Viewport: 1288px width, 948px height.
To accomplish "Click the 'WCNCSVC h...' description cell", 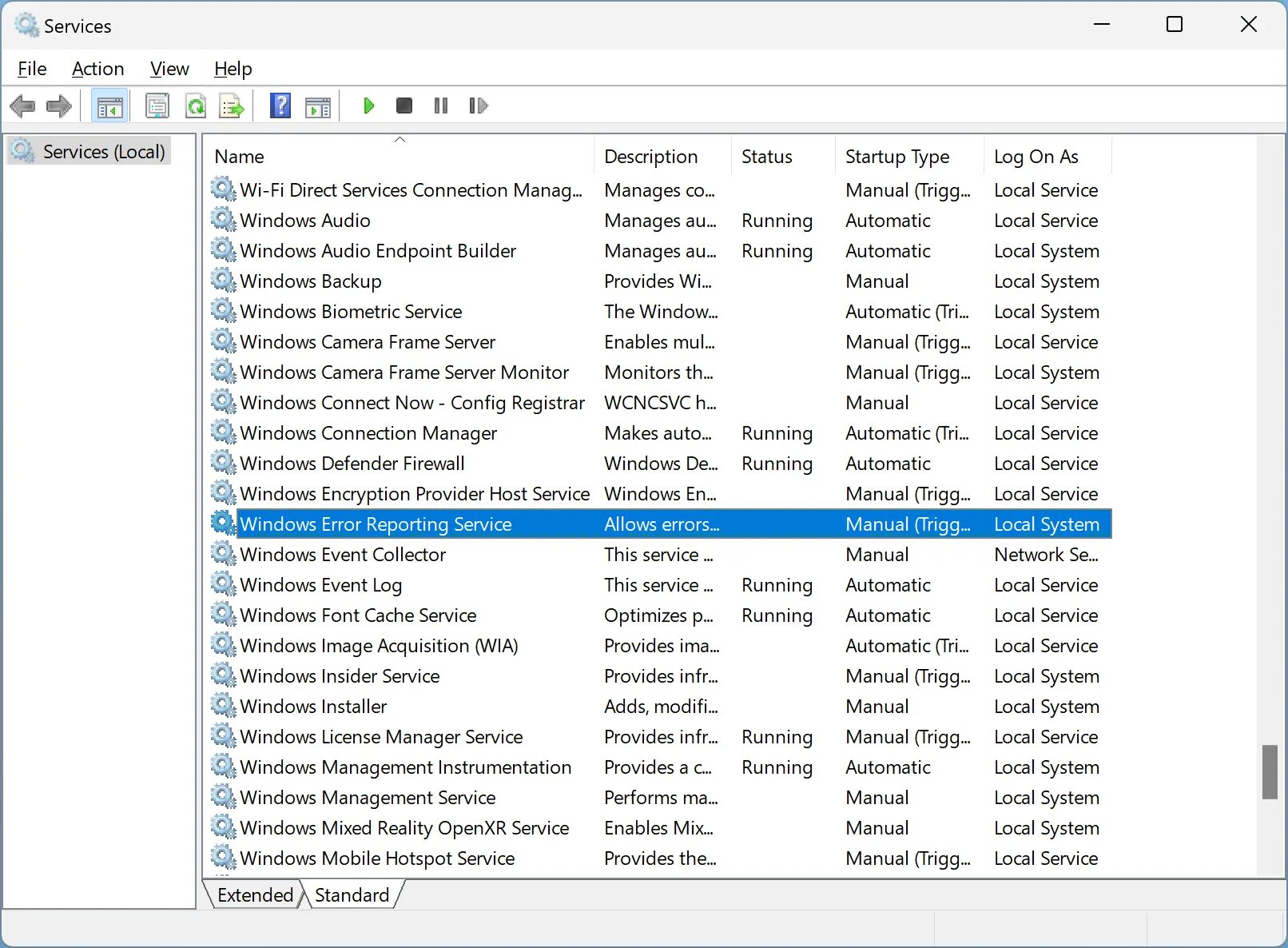I will tap(660, 402).
